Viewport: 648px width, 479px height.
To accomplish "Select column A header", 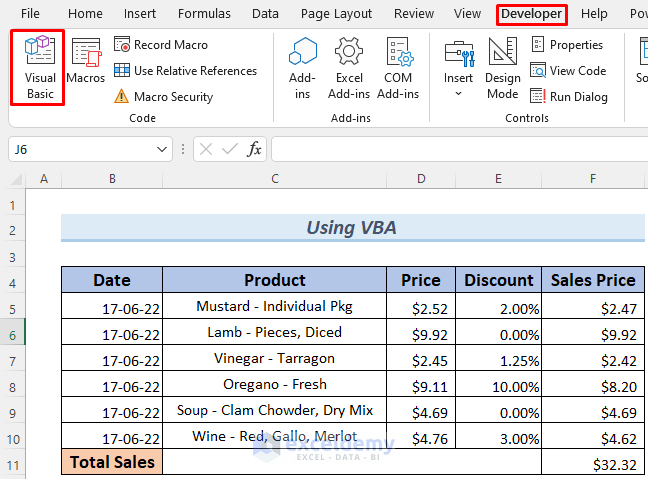I will pyautogui.click(x=44, y=179).
